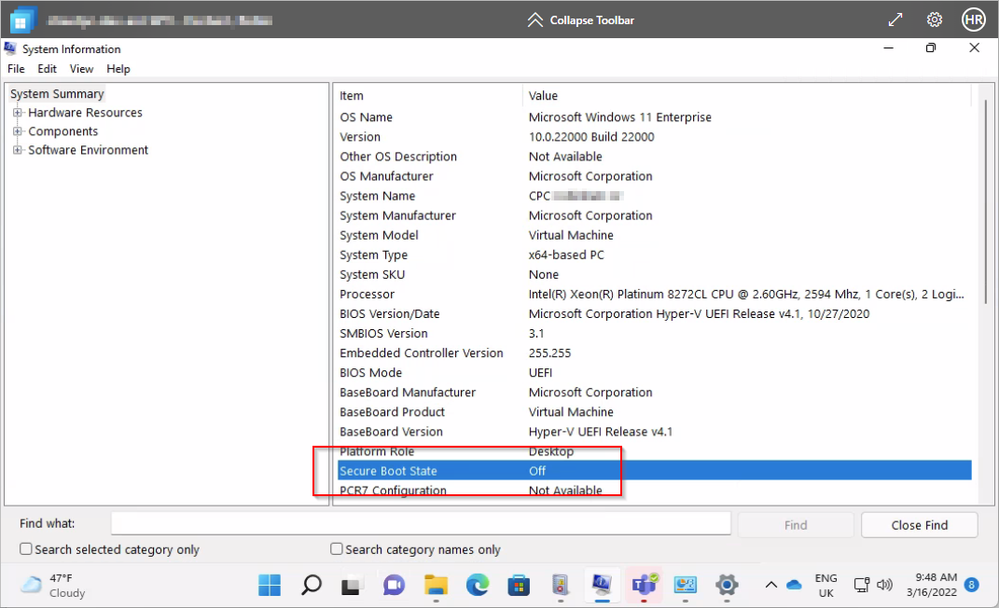Viewport: 999px width, 608px height.
Task: Select the Version row
Action: [x=654, y=137]
